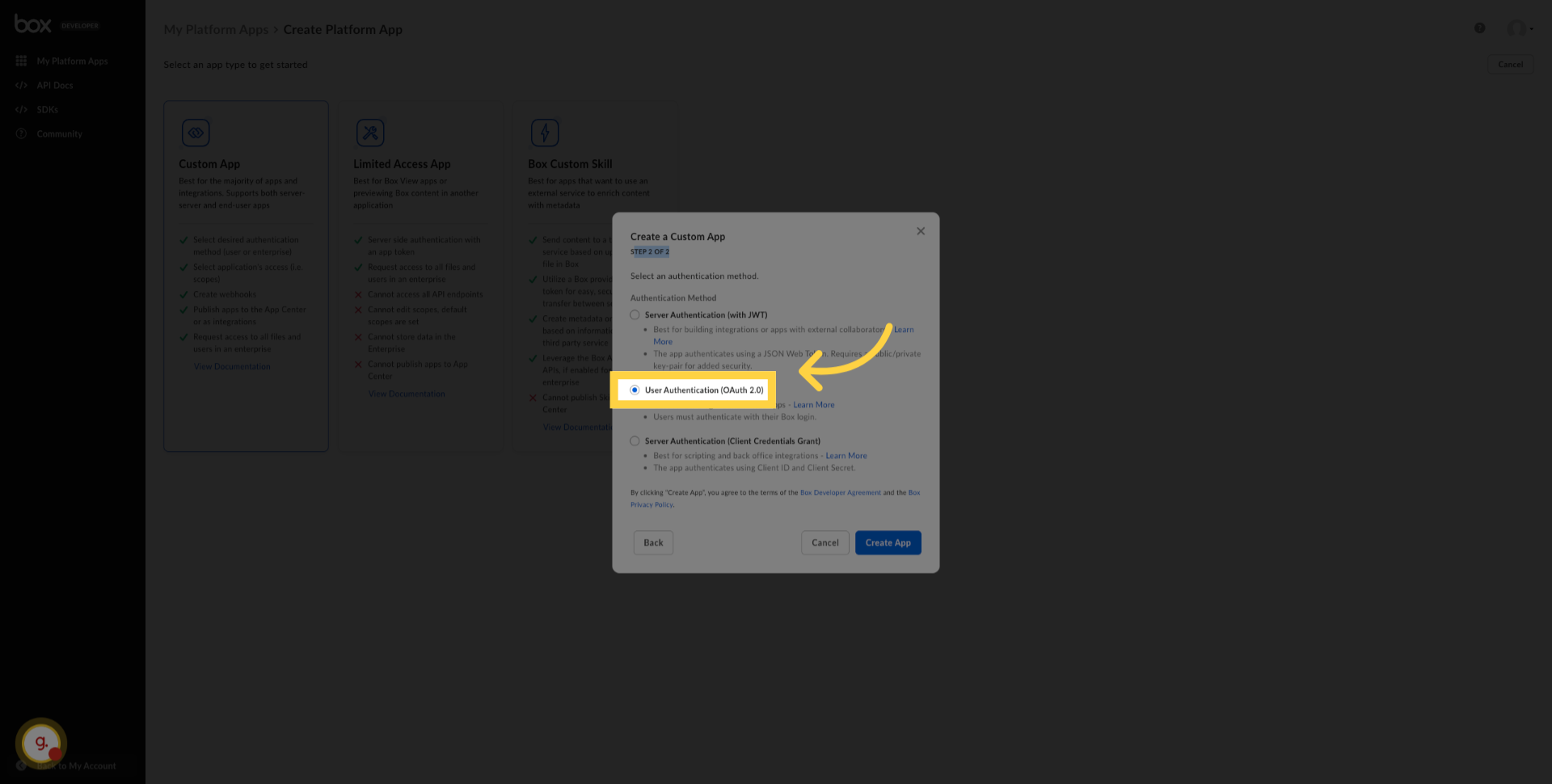Click the Back button in the modal
This screenshot has height=784, width=1552.
(x=652, y=542)
